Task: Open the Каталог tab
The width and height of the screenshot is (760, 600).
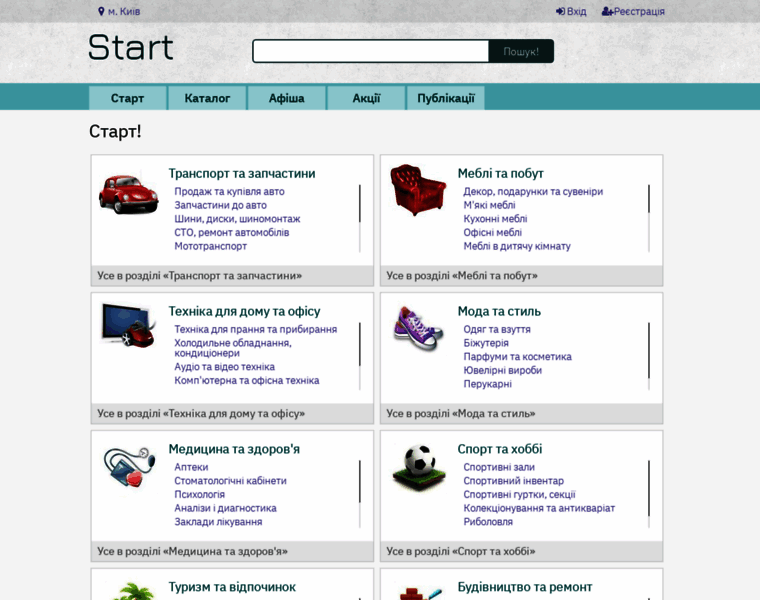Action: pos(207,98)
